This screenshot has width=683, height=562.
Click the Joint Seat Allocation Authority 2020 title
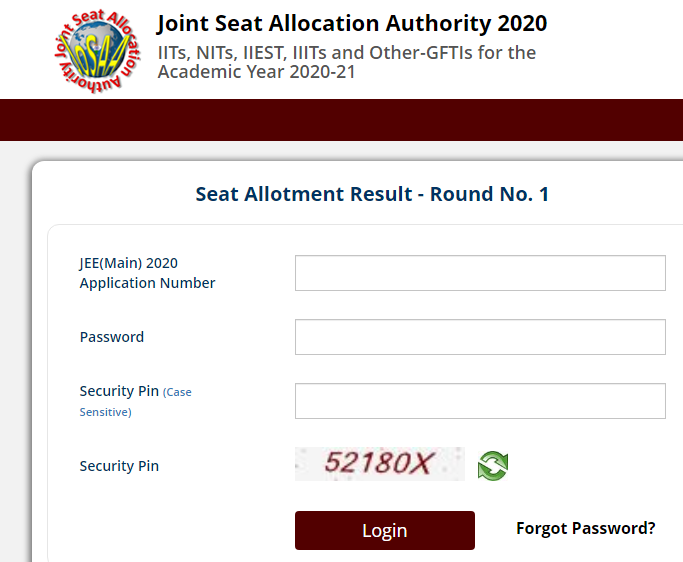pyautogui.click(x=352, y=24)
